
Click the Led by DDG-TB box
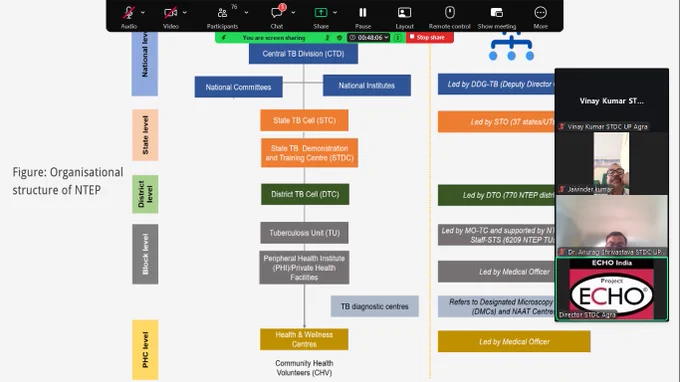(x=496, y=84)
